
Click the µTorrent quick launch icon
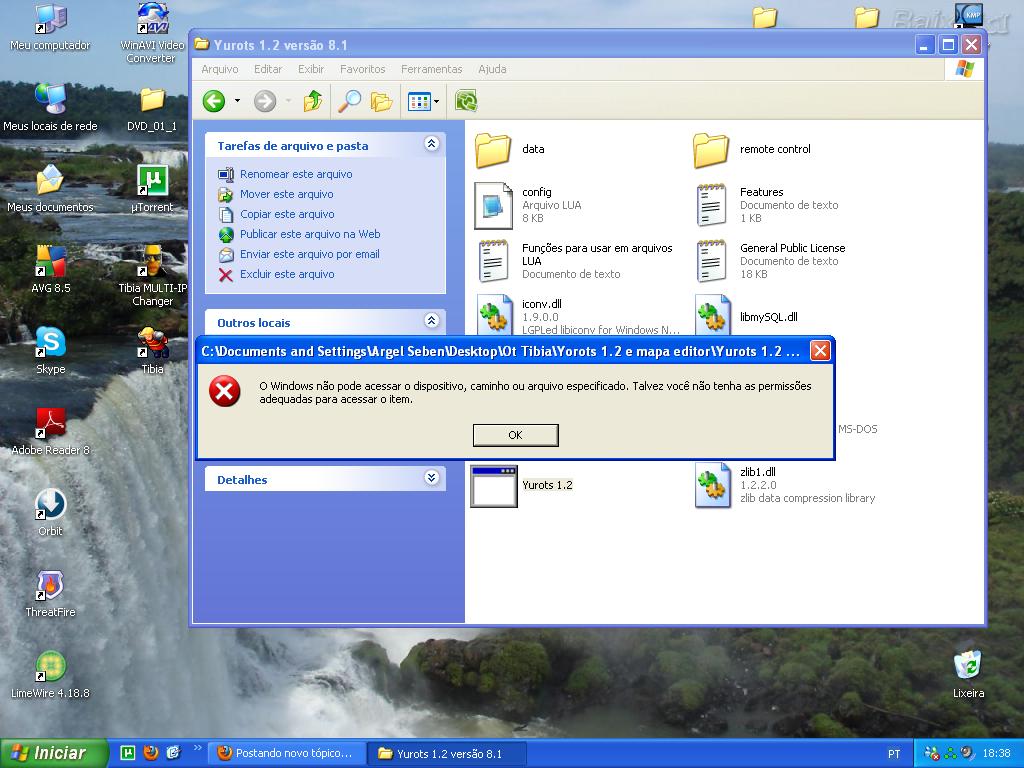coord(128,753)
